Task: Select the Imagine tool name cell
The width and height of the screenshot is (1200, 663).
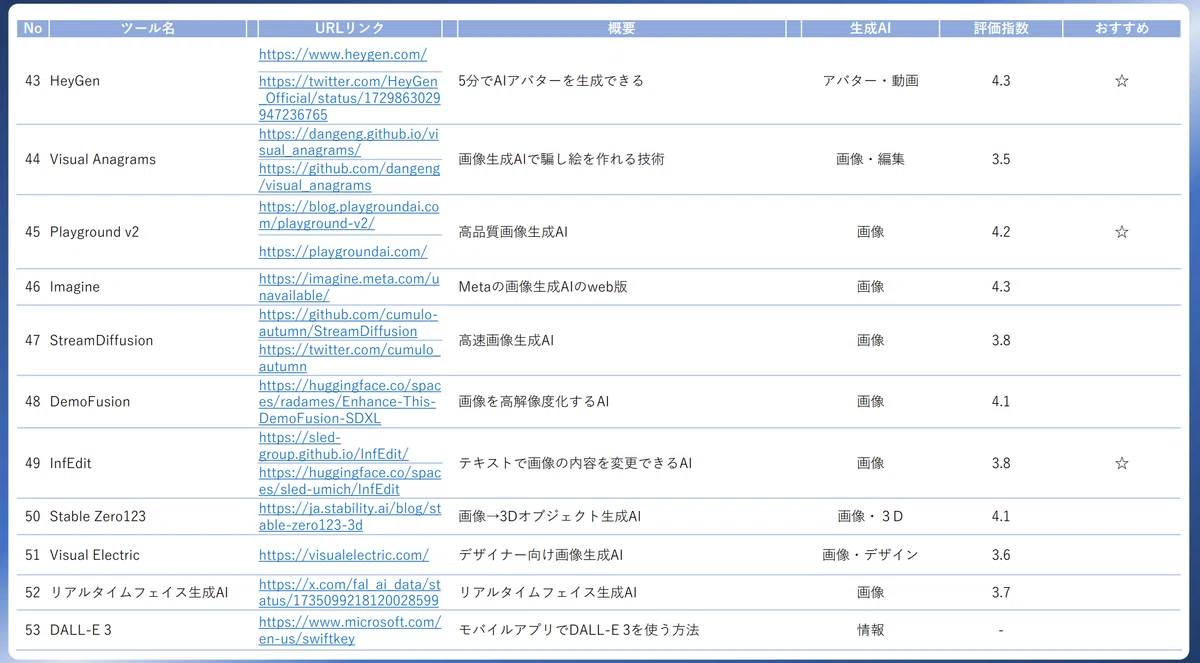Action: [x=75, y=286]
